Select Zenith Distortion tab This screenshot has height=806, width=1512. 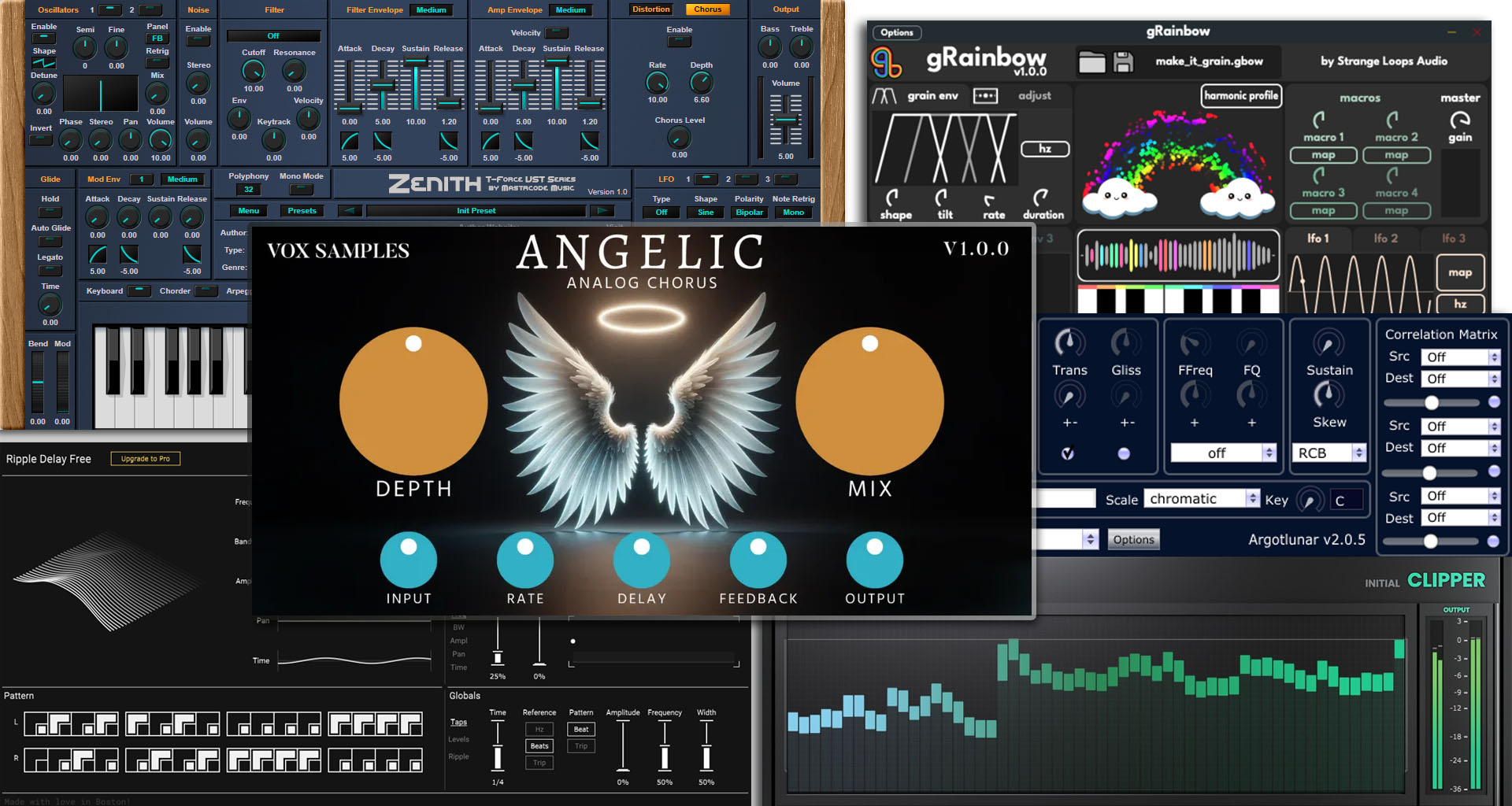coord(651,10)
